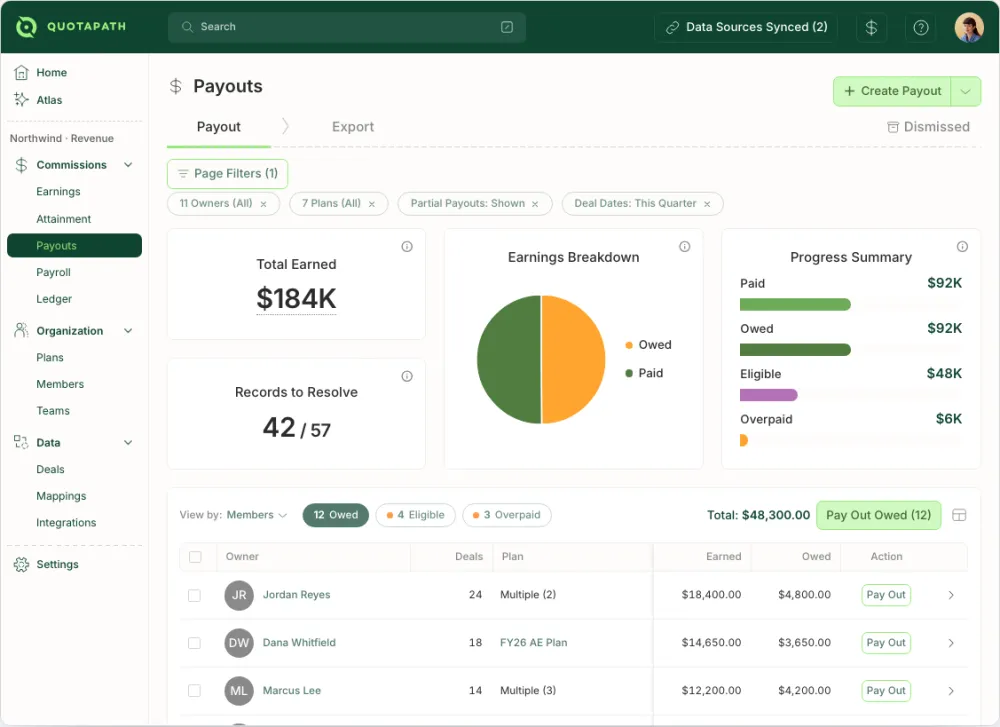Image resolution: width=1000 pixels, height=727 pixels.
Task: Check the Marcus Lee row checkbox
Action: [x=195, y=691]
